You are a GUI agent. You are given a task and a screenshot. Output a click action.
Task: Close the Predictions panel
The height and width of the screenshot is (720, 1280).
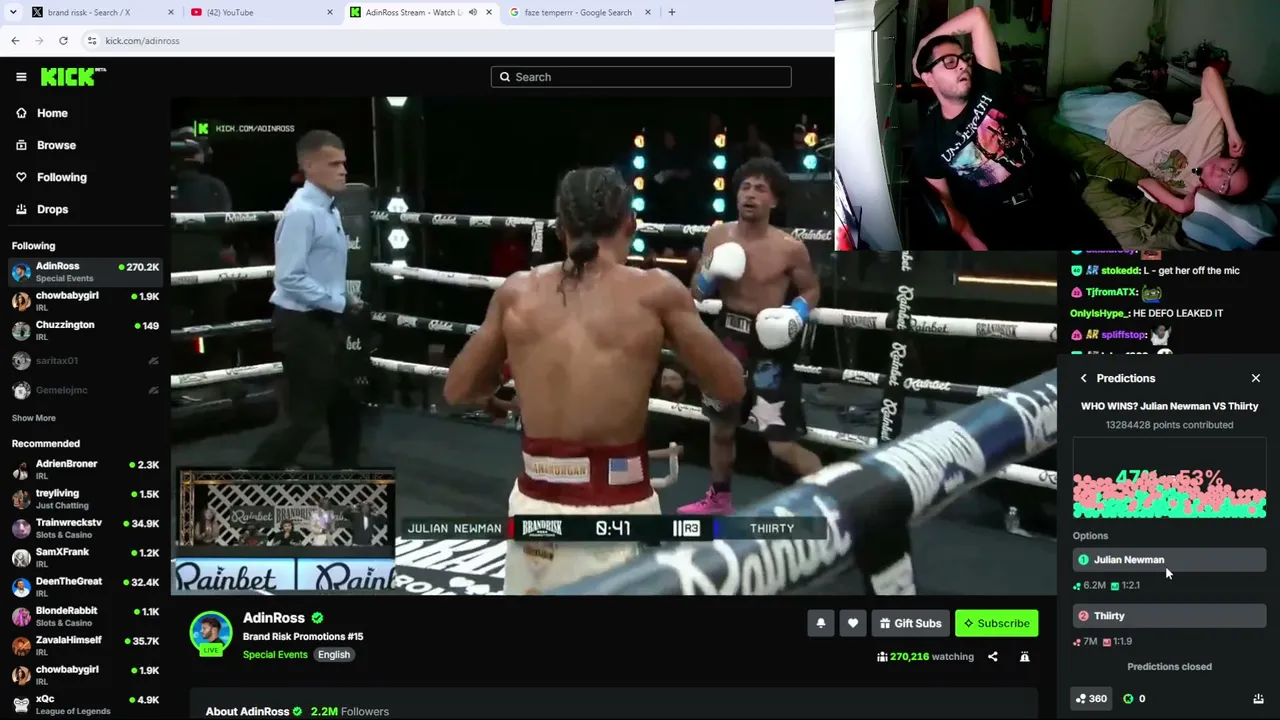[1256, 378]
